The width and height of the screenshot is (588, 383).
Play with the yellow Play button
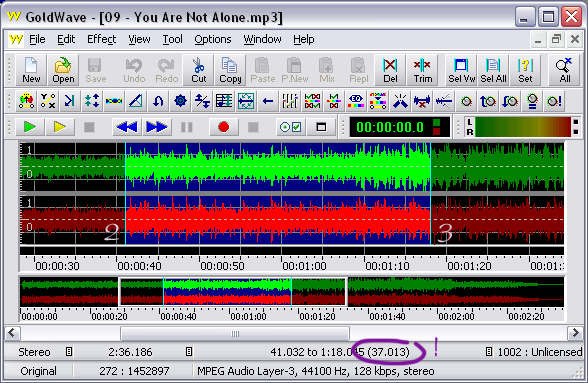(x=60, y=127)
